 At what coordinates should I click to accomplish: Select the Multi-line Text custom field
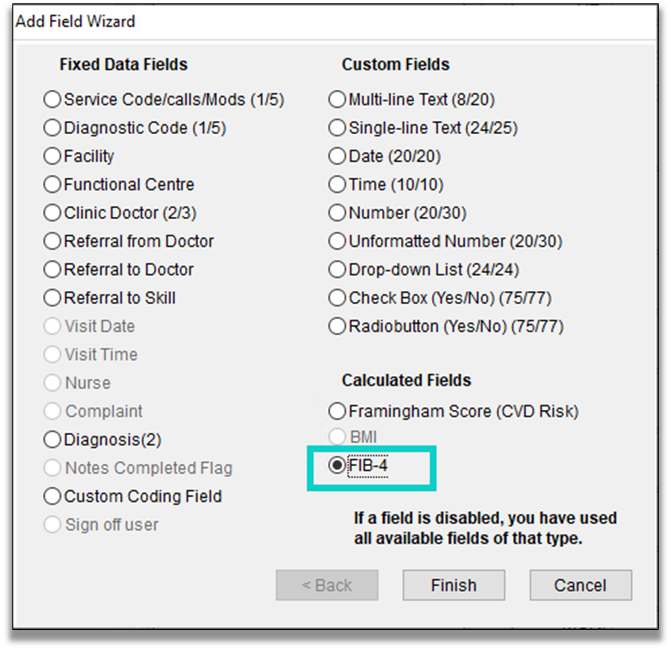pos(338,100)
